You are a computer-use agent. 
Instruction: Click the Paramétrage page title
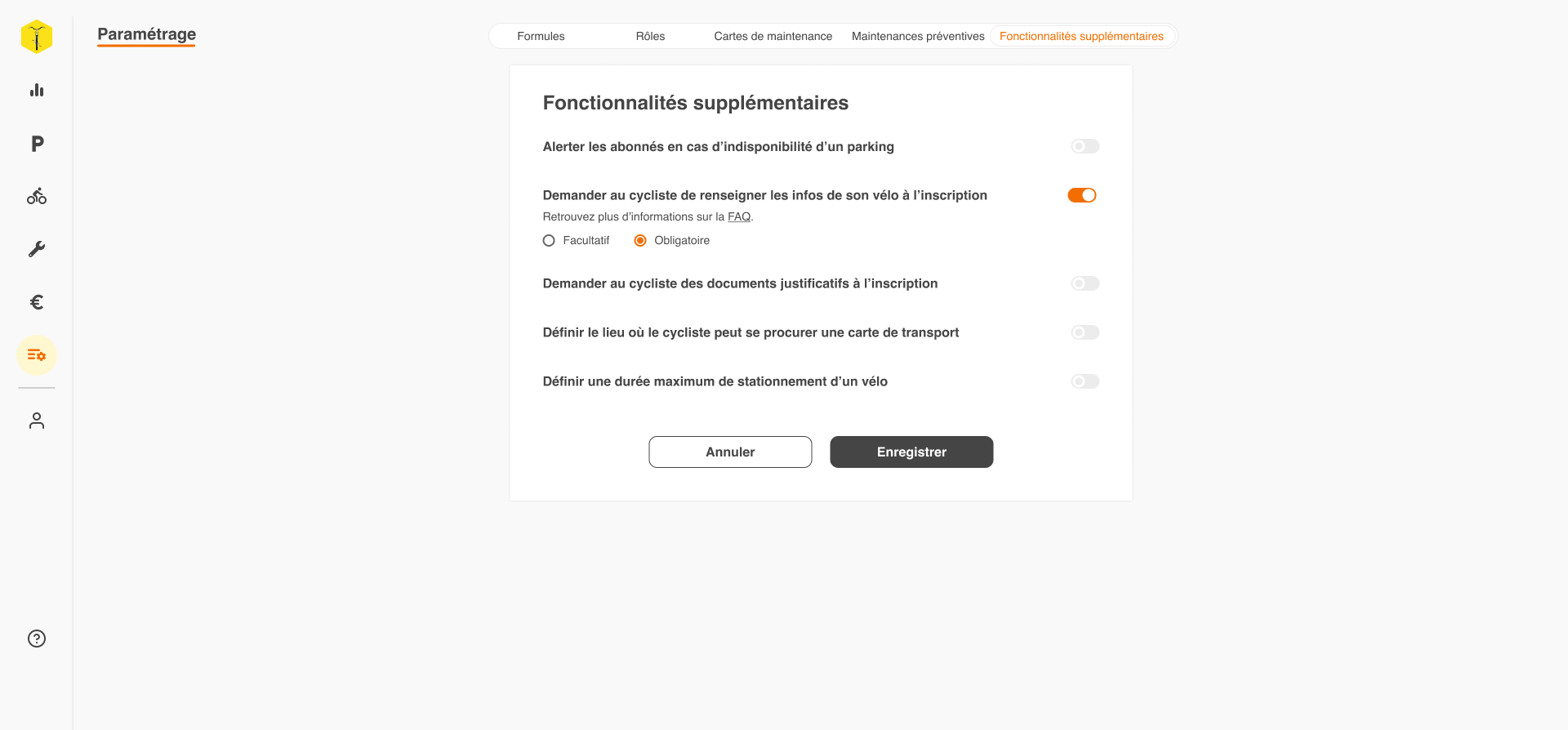coord(146,35)
